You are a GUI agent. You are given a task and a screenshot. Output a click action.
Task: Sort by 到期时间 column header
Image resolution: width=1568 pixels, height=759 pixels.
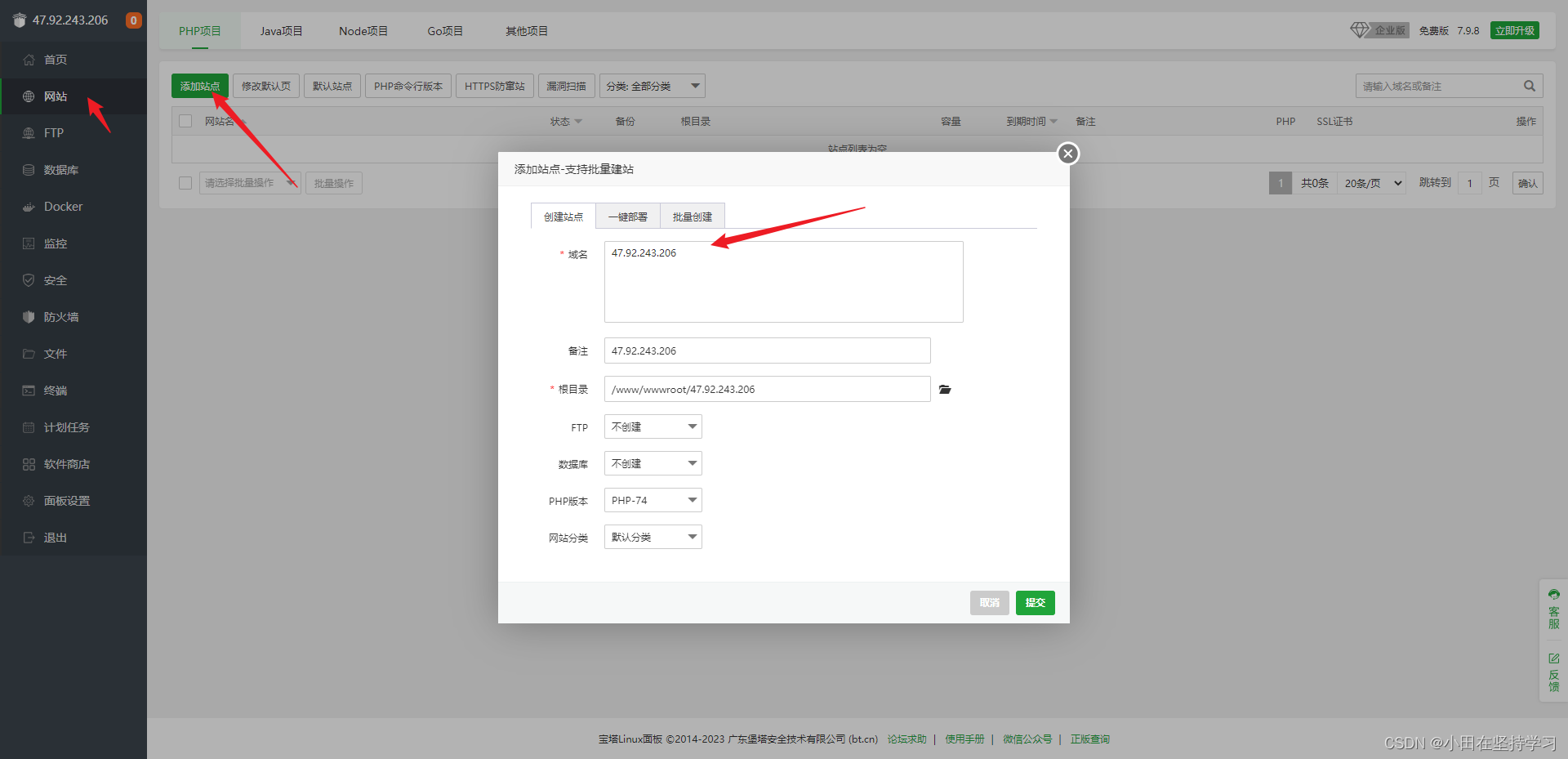pyautogui.click(x=1031, y=121)
